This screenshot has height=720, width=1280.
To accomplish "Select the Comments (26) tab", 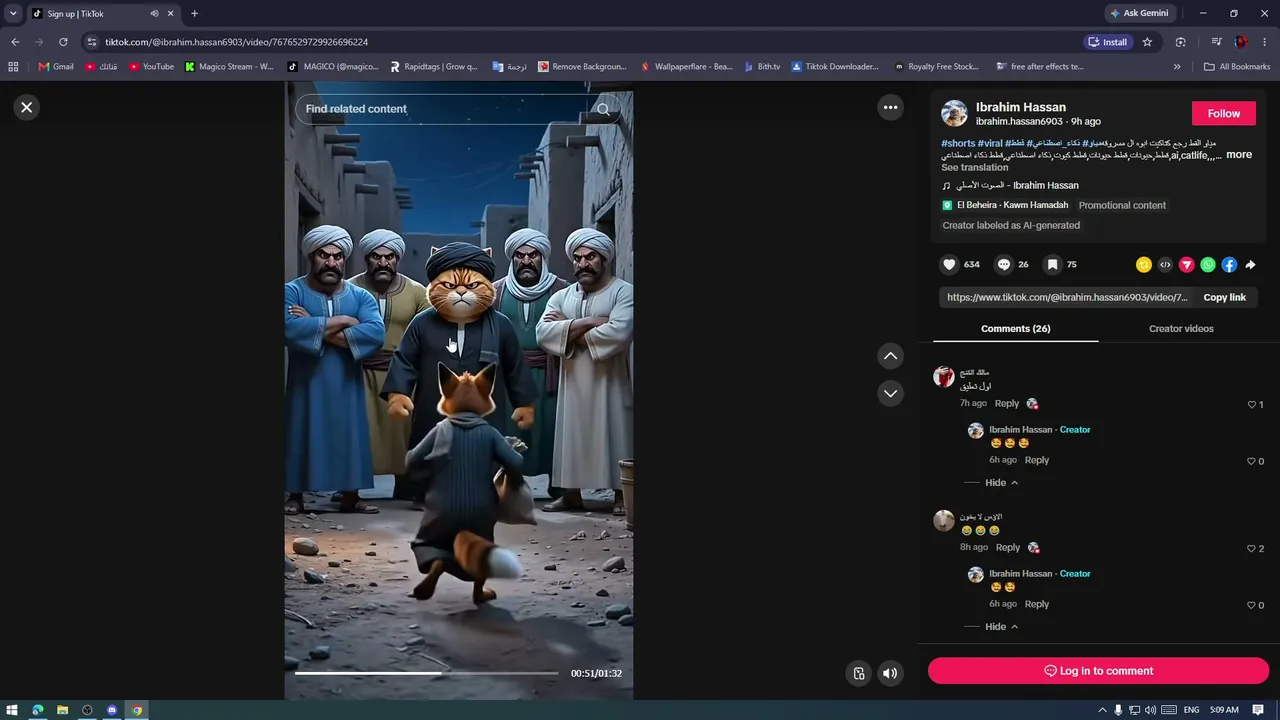I will pyautogui.click(x=1015, y=328).
